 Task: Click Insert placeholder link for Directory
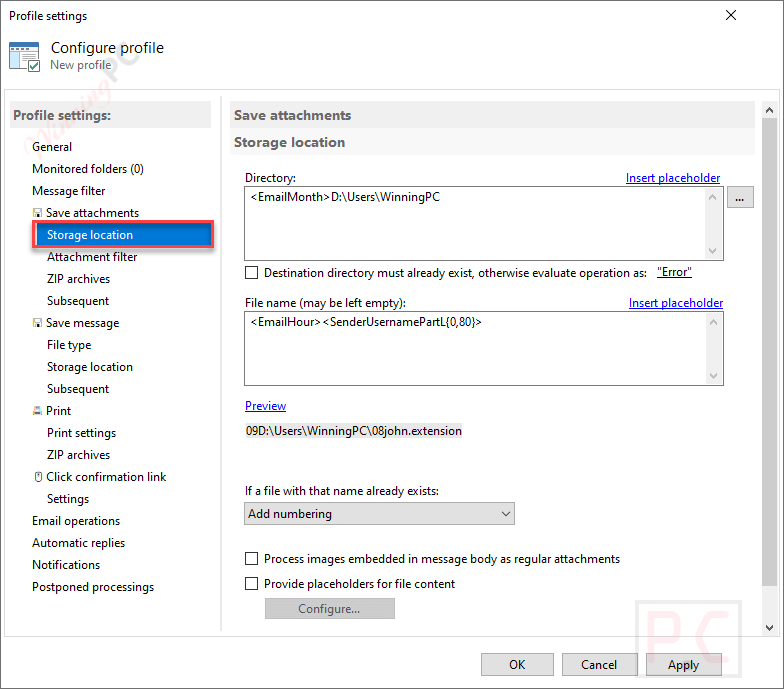point(672,178)
